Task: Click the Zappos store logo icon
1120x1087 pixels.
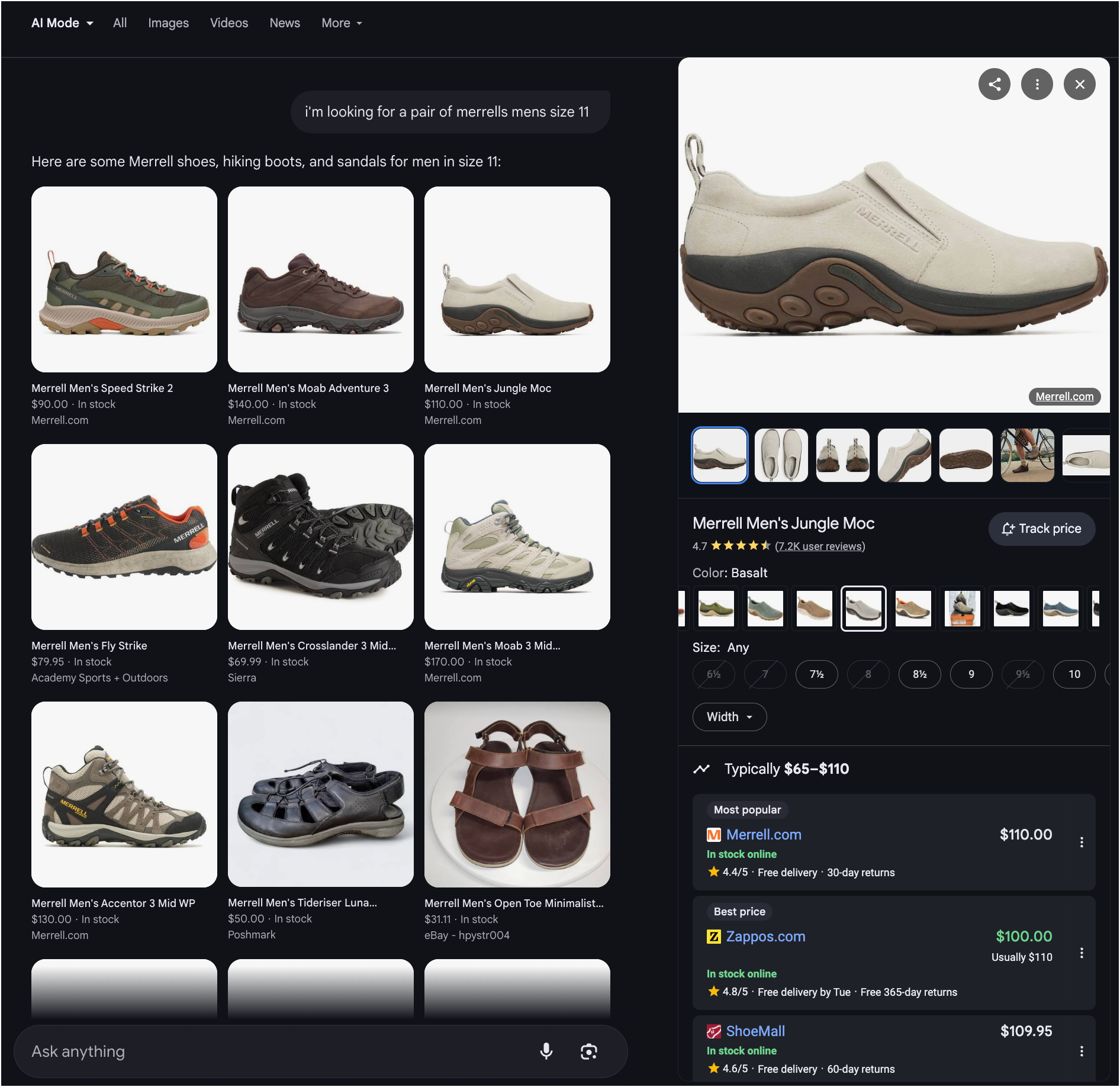Action: tap(713, 937)
